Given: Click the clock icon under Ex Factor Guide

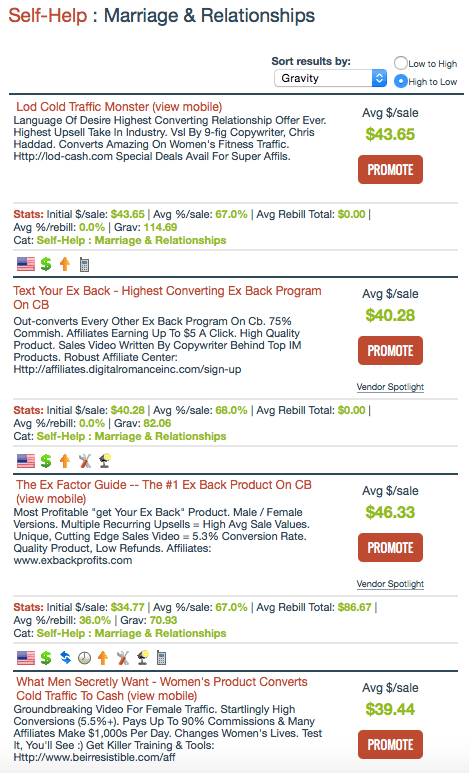Looking at the screenshot, I should 85,658.
